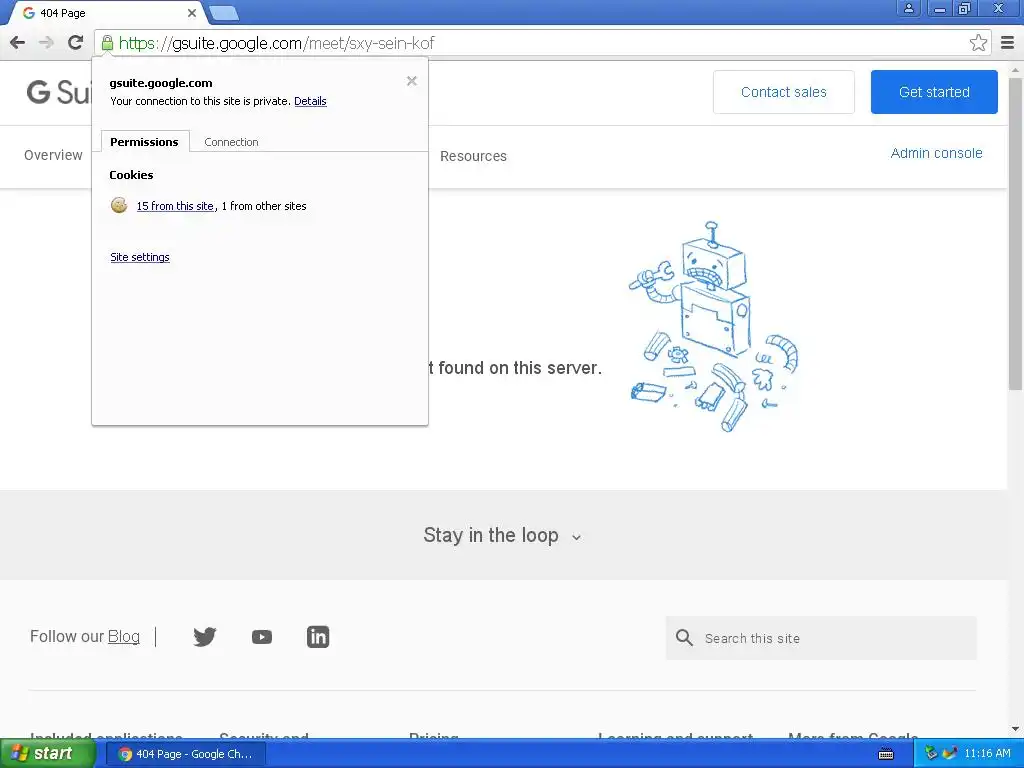1024x768 pixels.
Task: Click the scrollbar down arrow
Action: [1016, 729]
